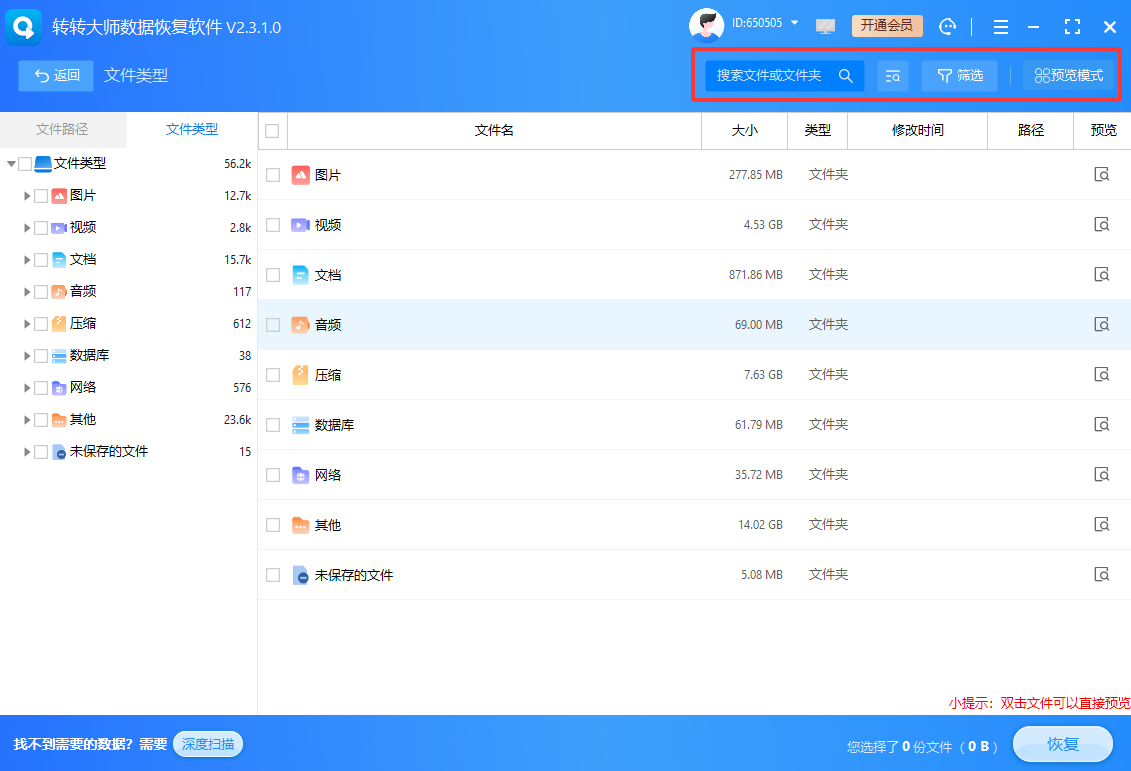Image resolution: width=1131 pixels, height=771 pixels.
Task: Click preview icon for 未保存的文件 row
Action: pos(1101,574)
